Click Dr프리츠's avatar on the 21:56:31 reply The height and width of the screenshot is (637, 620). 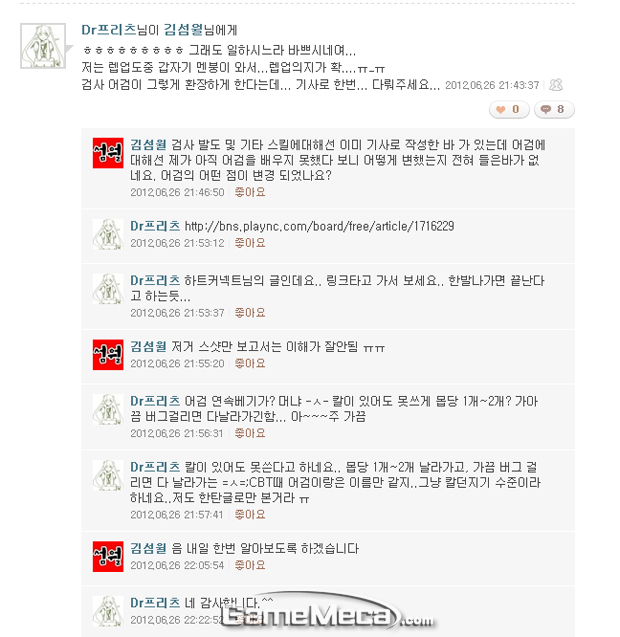tap(108, 410)
